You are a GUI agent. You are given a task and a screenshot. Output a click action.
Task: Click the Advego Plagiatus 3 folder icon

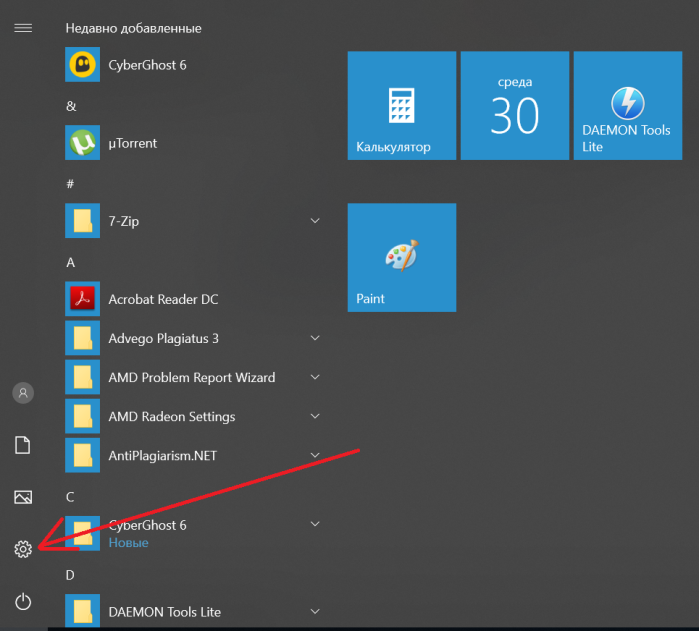tap(82, 338)
